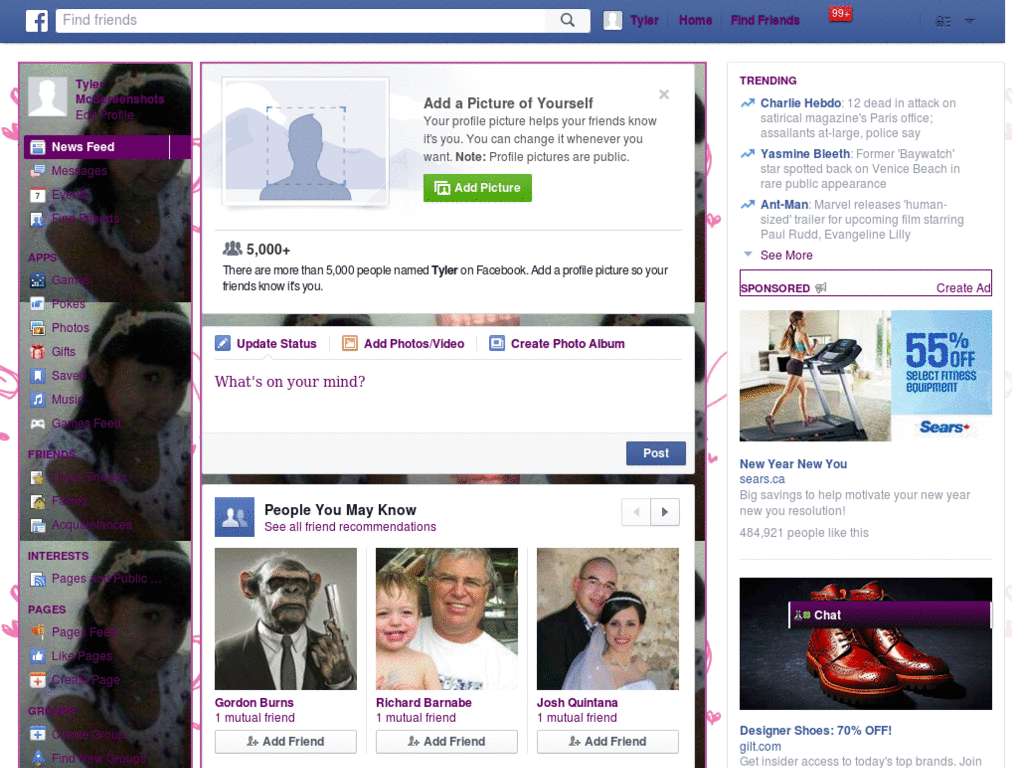The width and height of the screenshot is (1024, 768).
Task: Show next People You May Know suggestions
Action: pos(665,512)
